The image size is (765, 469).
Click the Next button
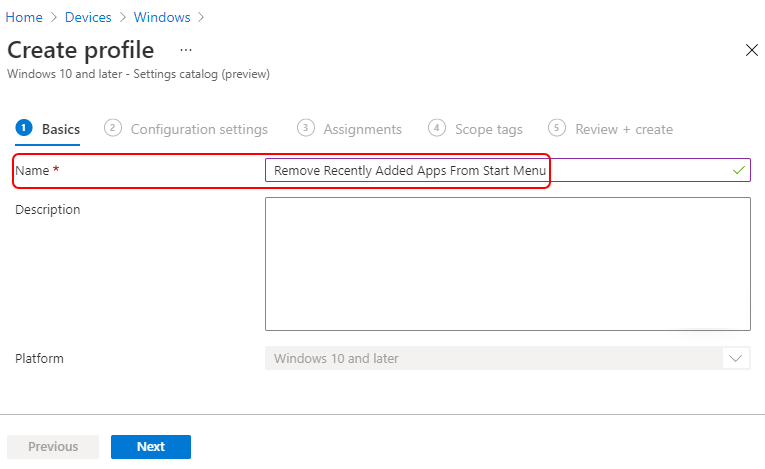click(x=151, y=447)
